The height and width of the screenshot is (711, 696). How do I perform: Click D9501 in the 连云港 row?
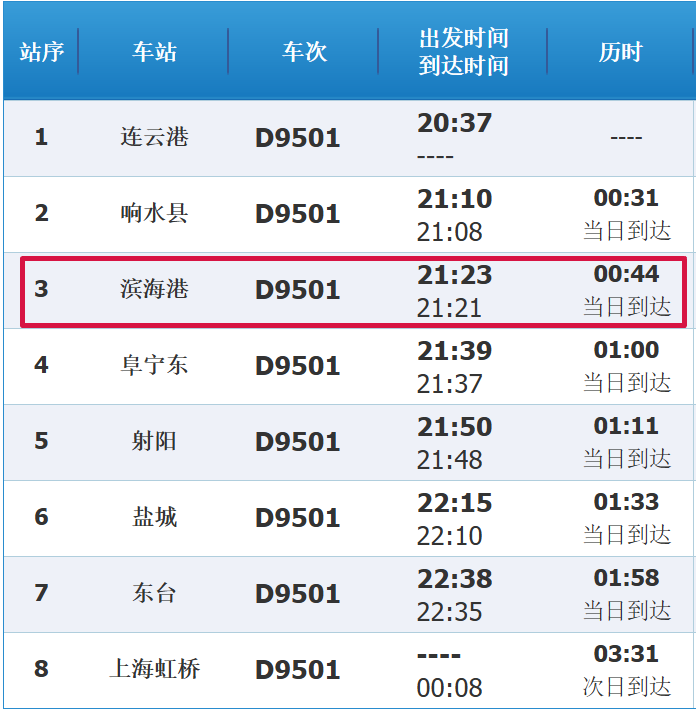point(297,138)
